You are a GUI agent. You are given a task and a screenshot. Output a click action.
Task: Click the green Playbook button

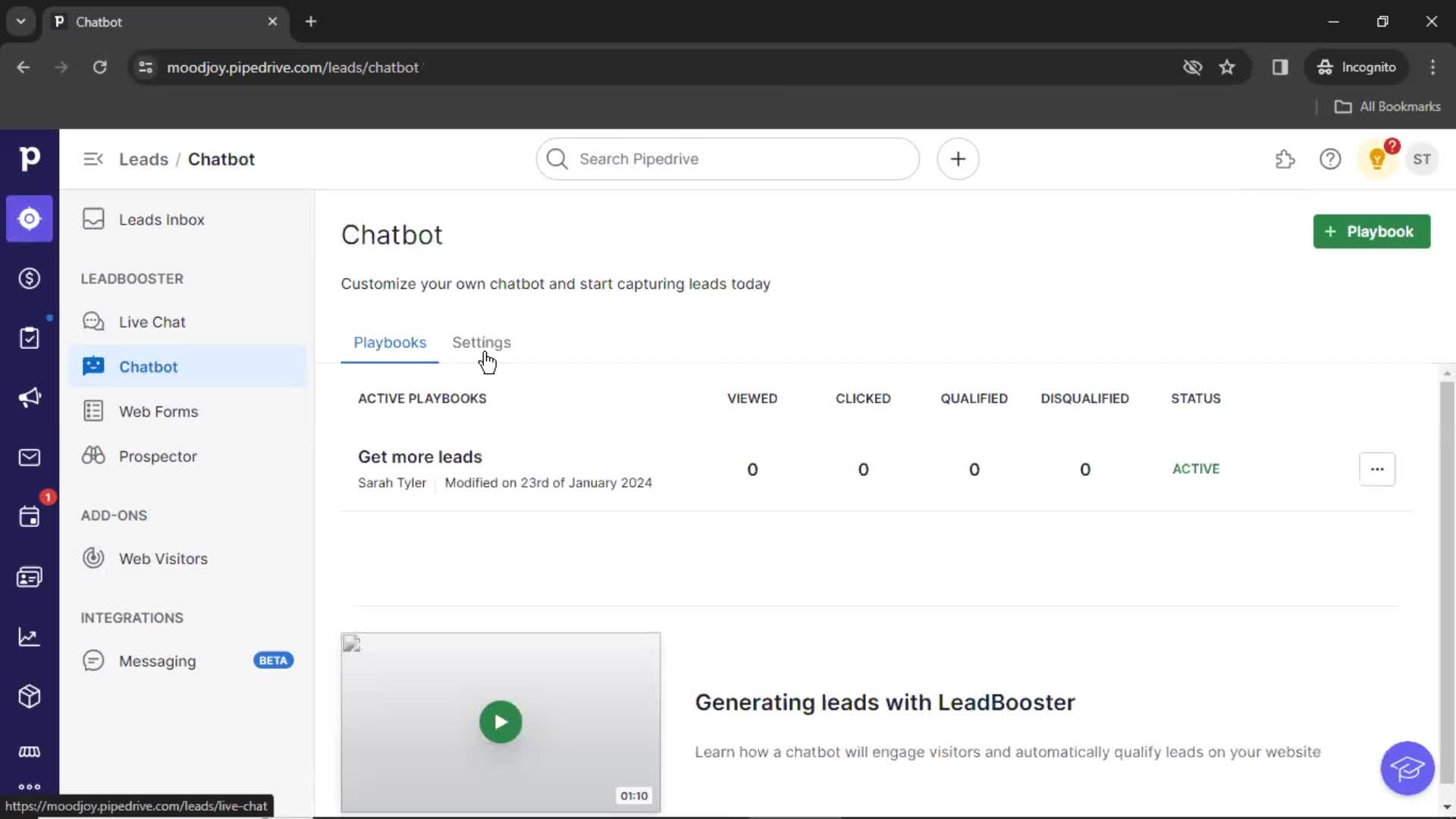point(1371,231)
